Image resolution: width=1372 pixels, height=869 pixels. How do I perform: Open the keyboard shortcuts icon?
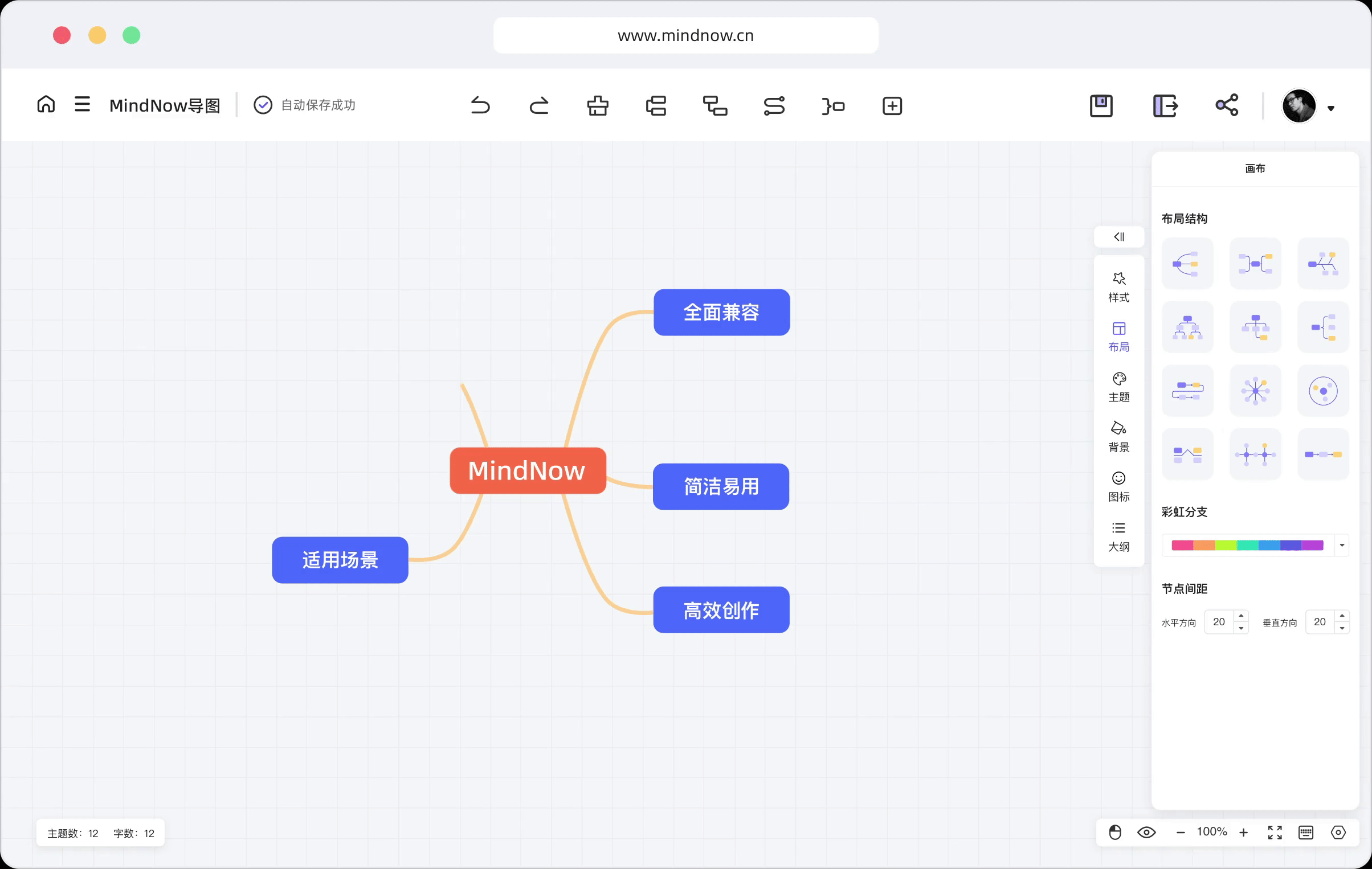[x=1306, y=833]
